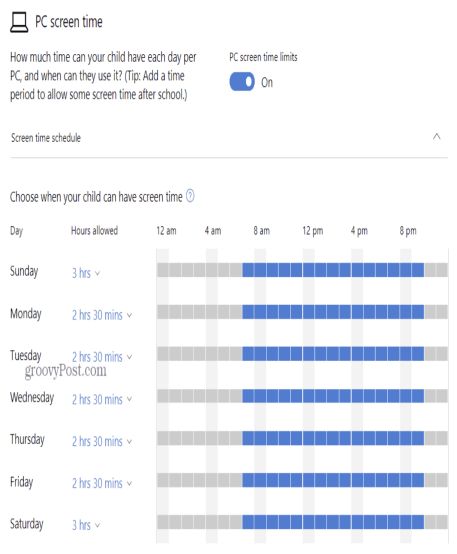Open the screen time help question mark
Viewport: 457px width, 554px height.
[x=190, y=196]
